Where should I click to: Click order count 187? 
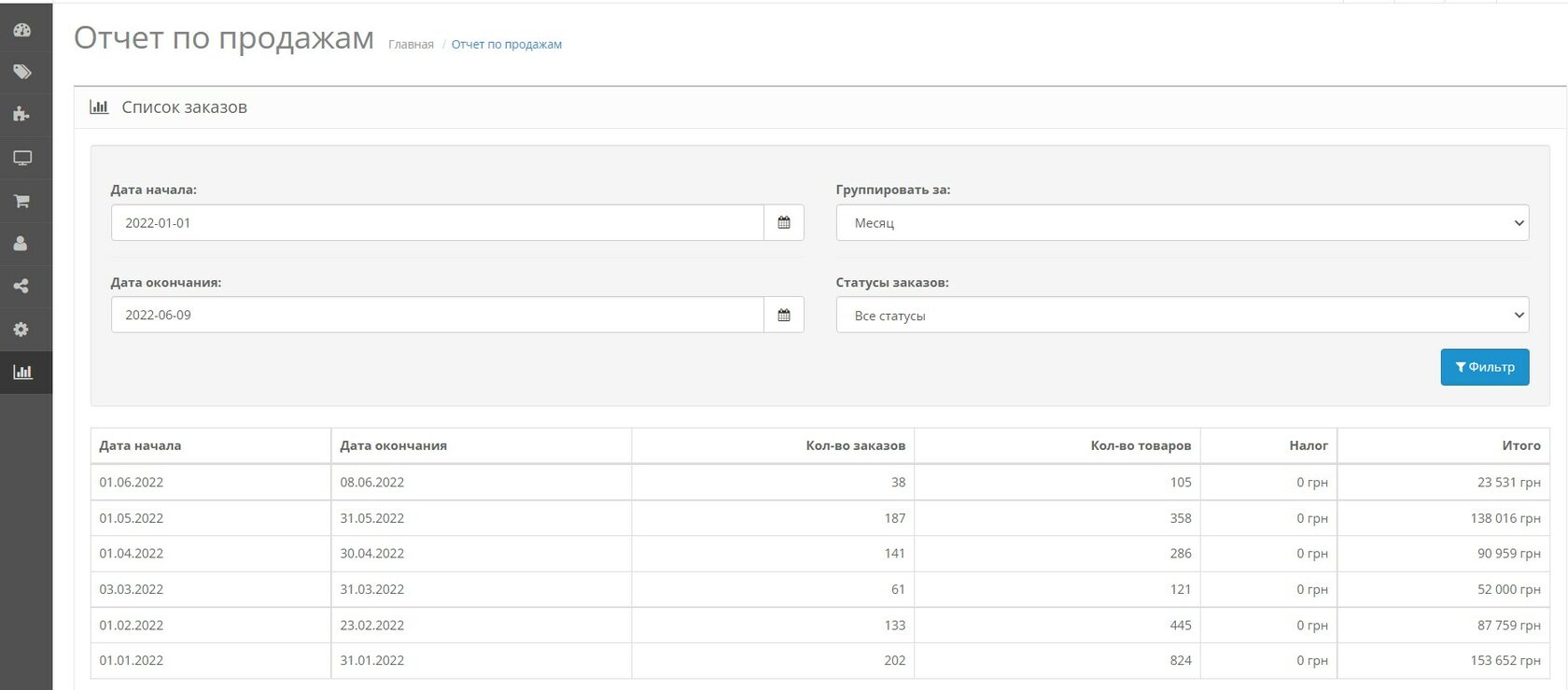click(x=895, y=517)
